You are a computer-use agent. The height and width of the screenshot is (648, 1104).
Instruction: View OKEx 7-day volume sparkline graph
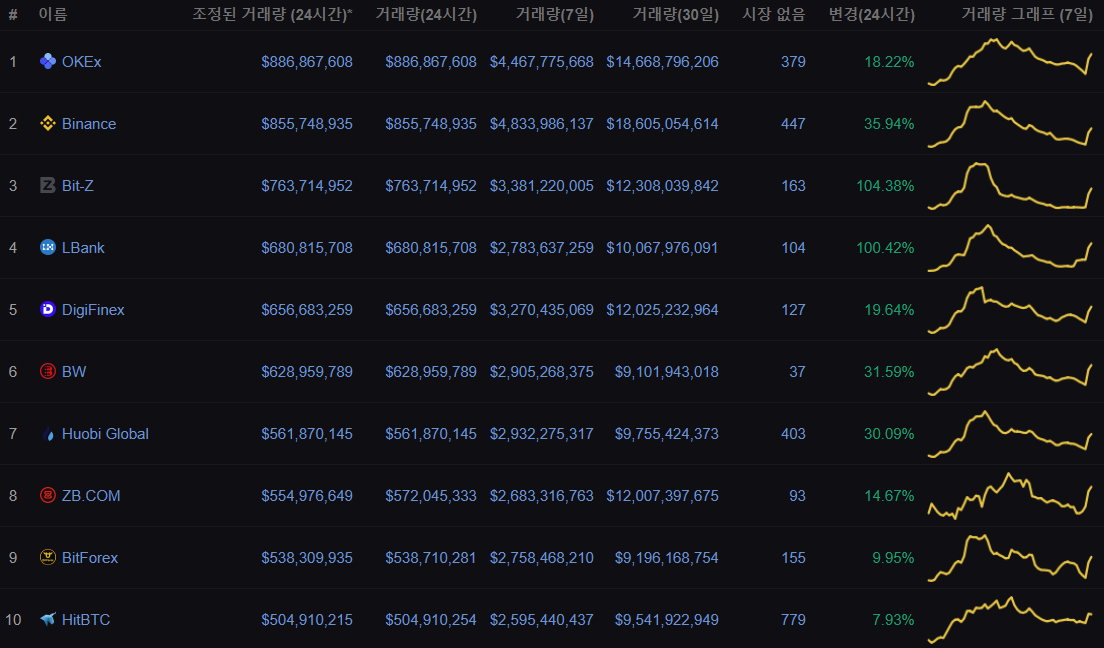(1010, 62)
